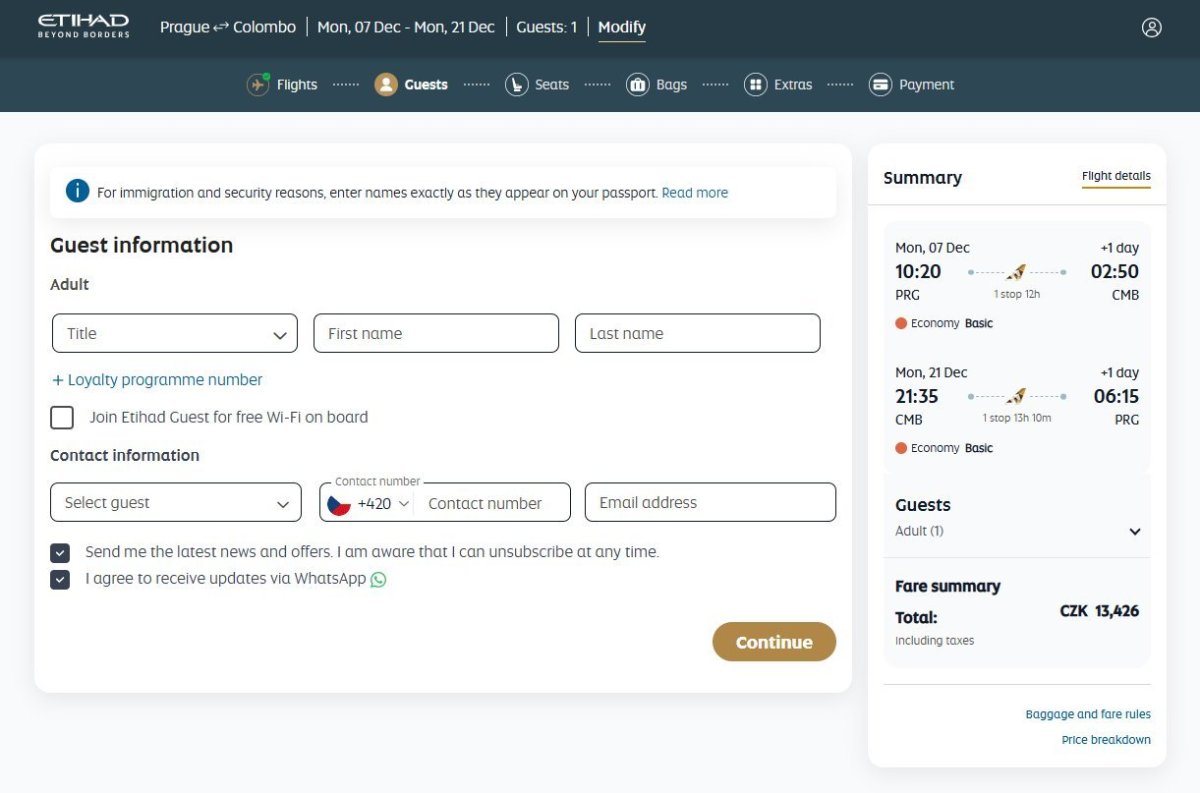Click the Continue button

774,642
